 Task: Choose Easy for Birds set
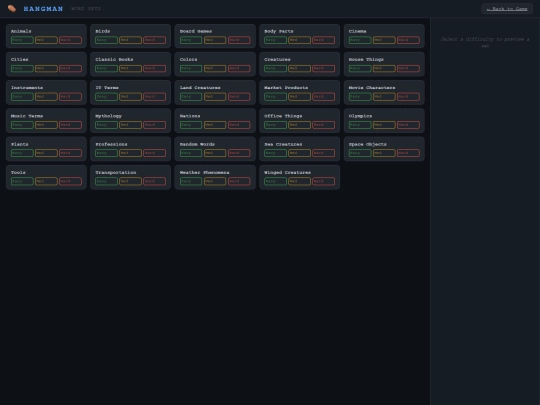(106, 40)
